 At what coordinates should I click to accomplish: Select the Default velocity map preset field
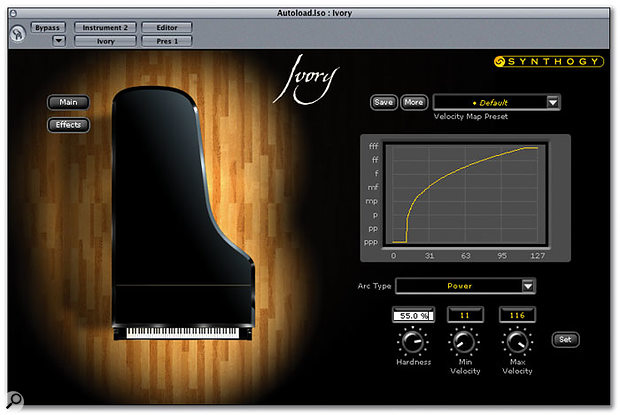click(x=490, y=103)
